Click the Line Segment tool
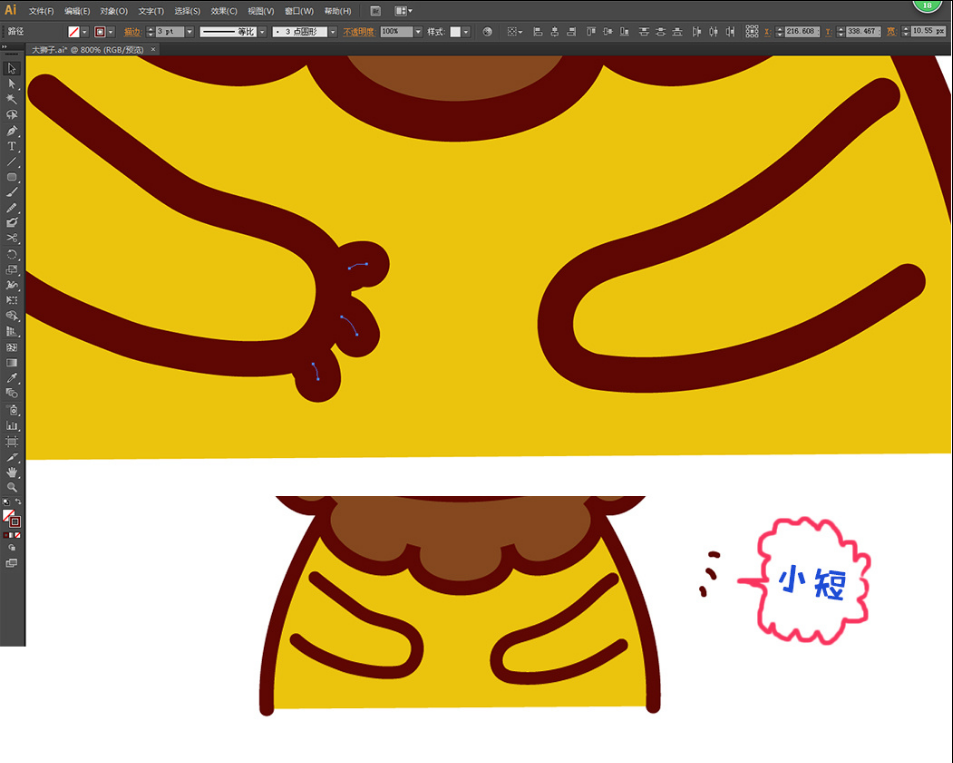953x763 pixels. [x=12, y=161]
